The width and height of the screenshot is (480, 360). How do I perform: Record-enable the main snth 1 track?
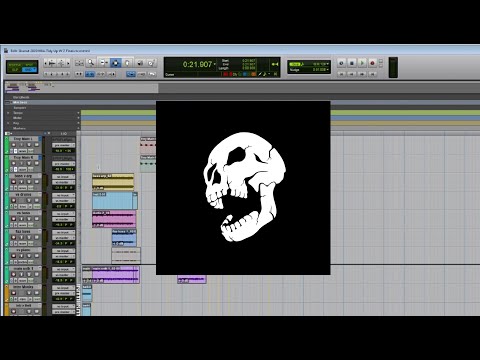point(14,274)
